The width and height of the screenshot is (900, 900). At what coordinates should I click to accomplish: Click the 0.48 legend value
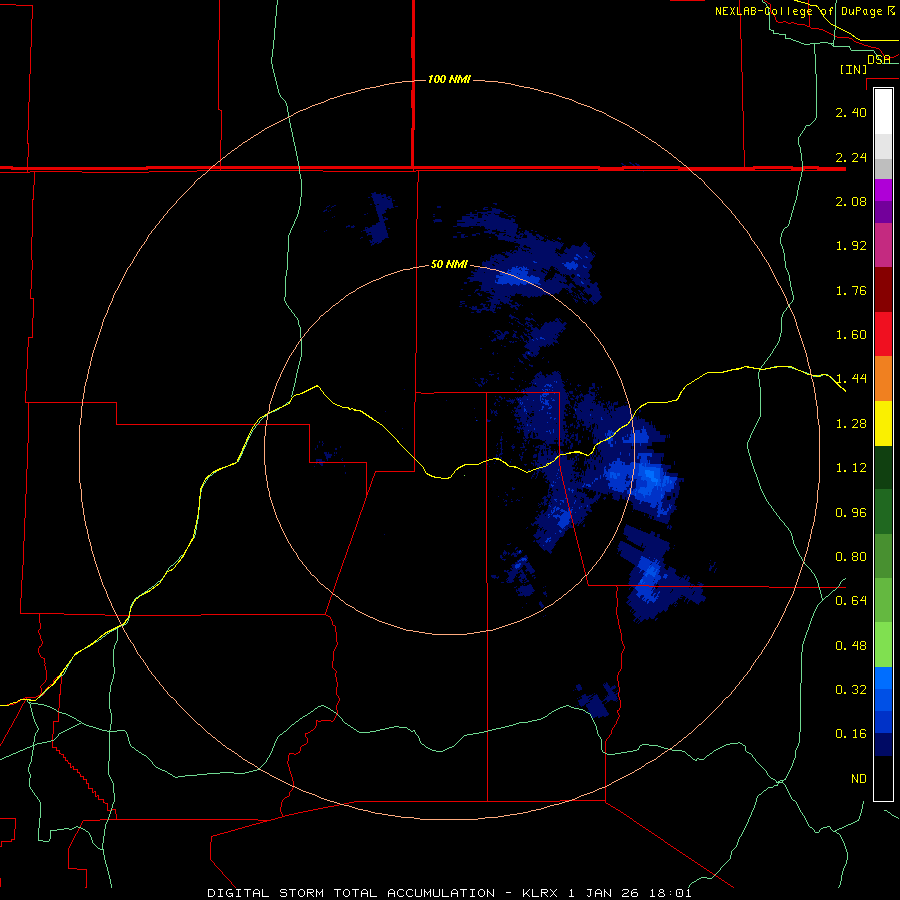pyautogui.click(x=851, y=646)
